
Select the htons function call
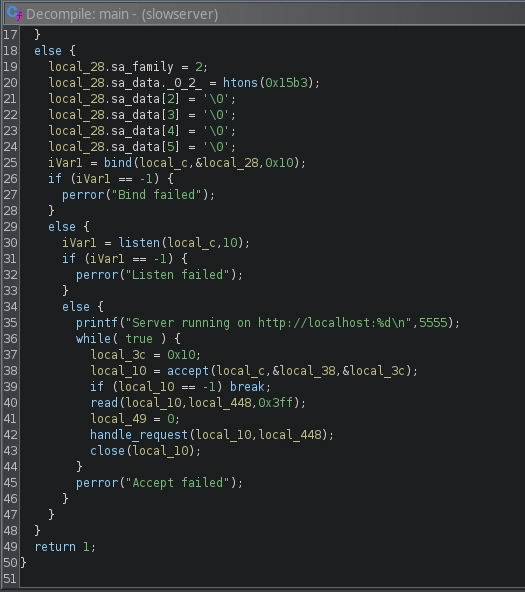point(240,83)
